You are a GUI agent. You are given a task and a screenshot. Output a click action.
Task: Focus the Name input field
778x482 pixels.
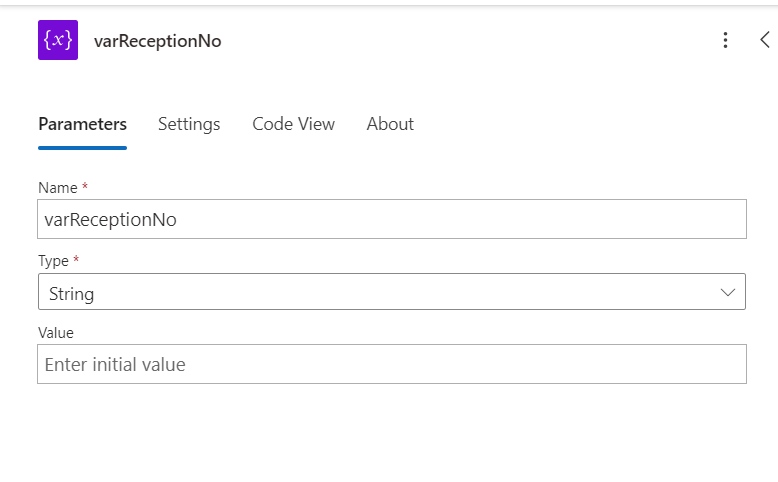392,219
